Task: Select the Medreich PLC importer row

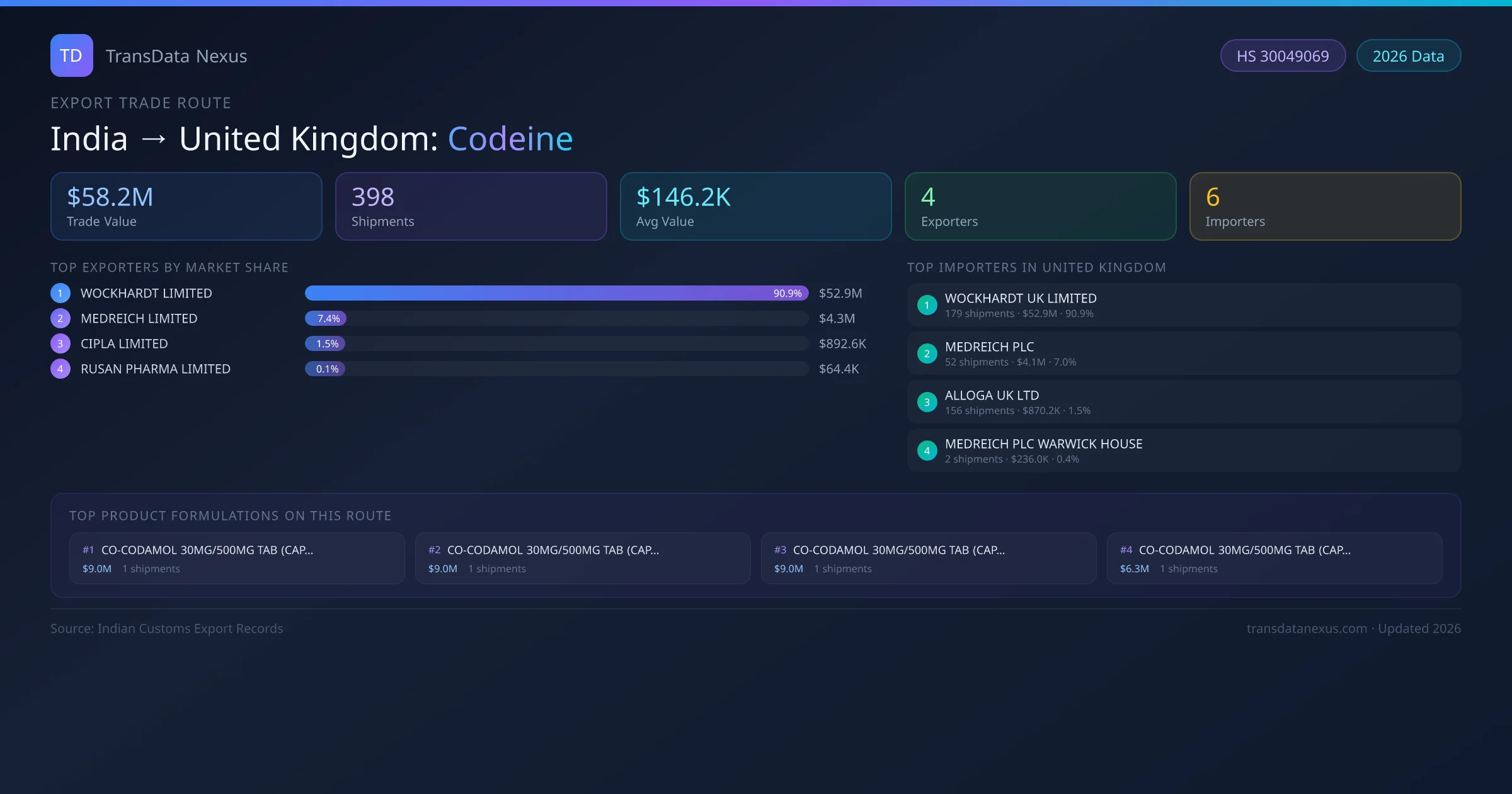Action: pyautogui.click(x=1183, y=354)
